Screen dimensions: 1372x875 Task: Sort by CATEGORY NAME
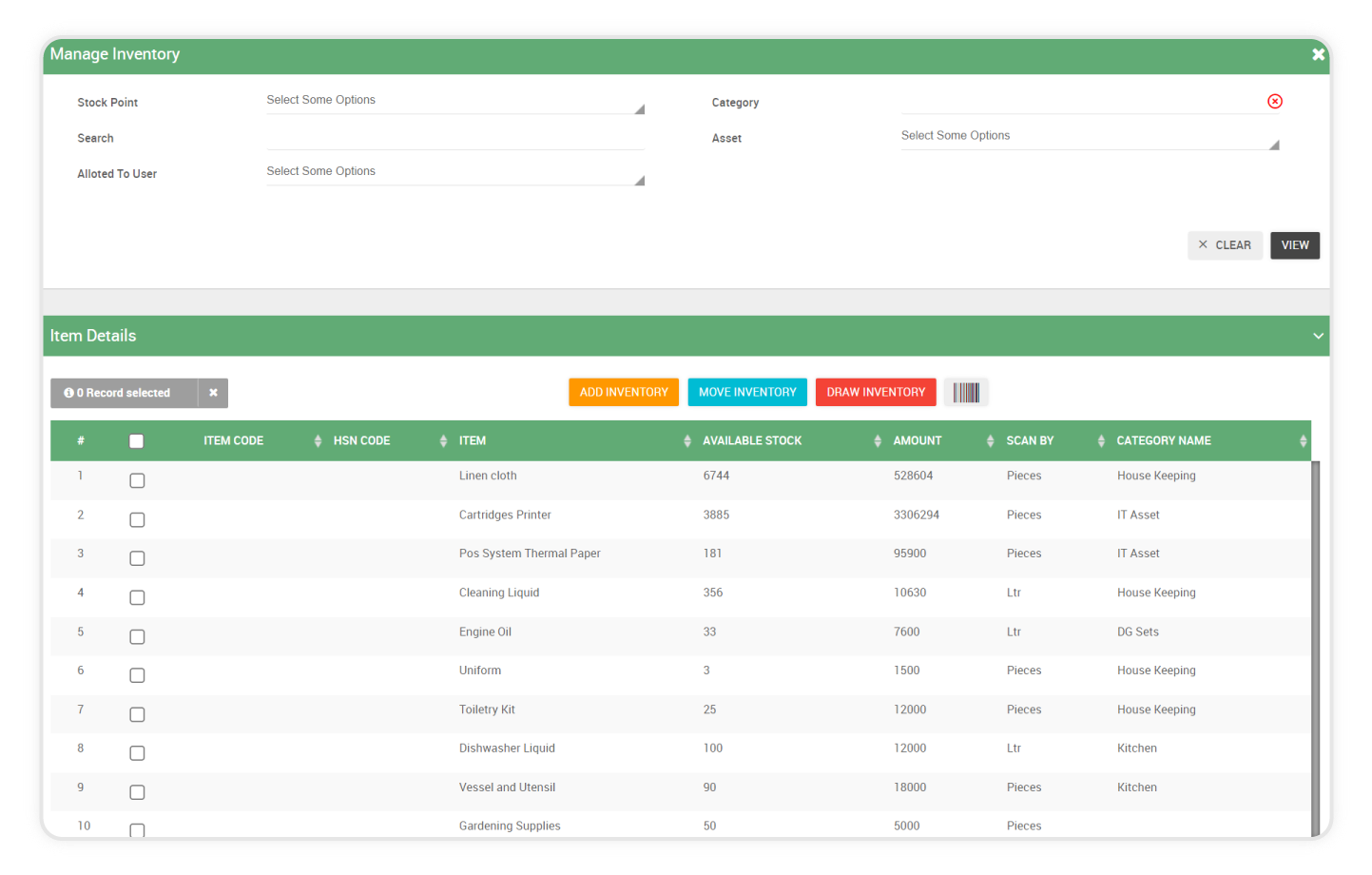[1303, 440]
